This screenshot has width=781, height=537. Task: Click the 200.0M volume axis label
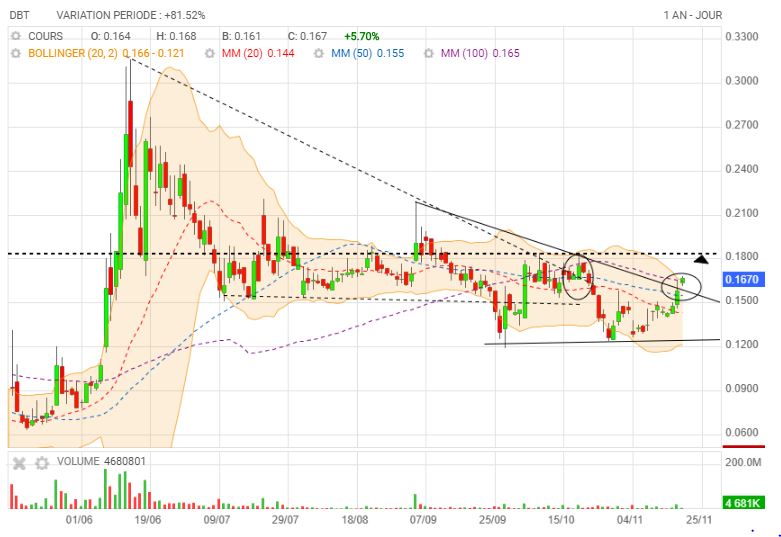click(743, 462)
